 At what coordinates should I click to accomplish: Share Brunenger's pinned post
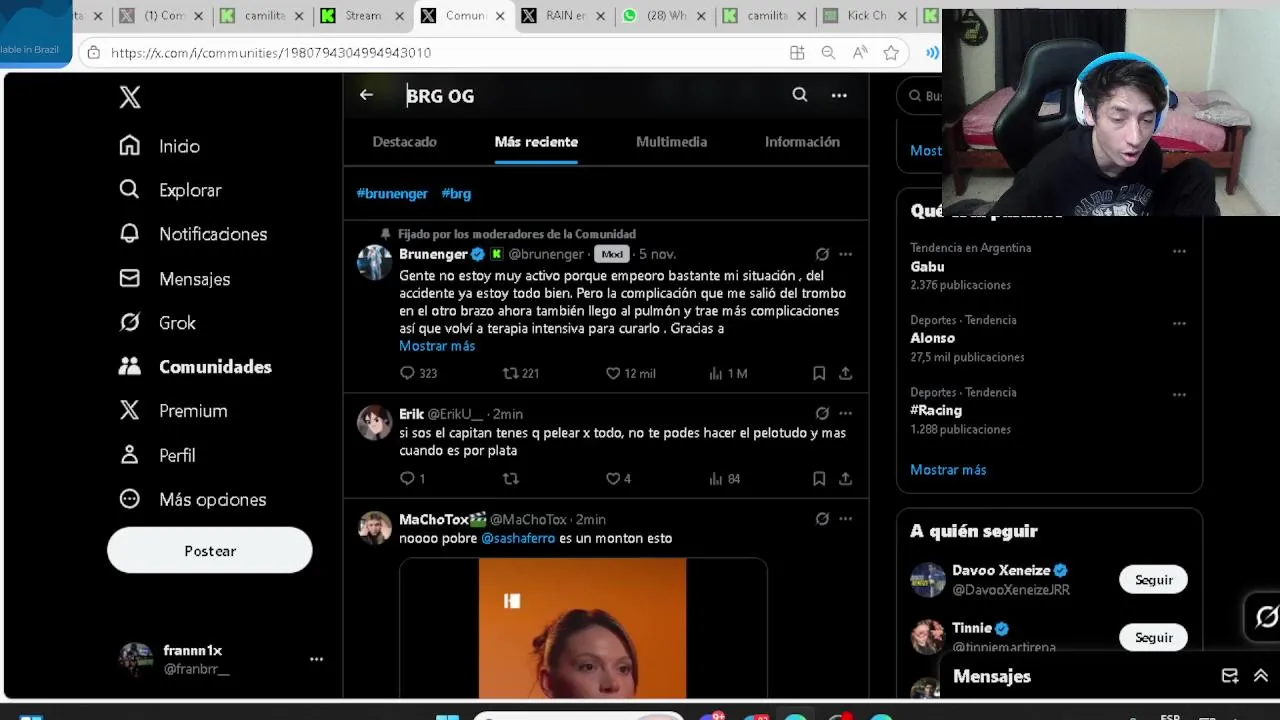(x=845, y=373)
